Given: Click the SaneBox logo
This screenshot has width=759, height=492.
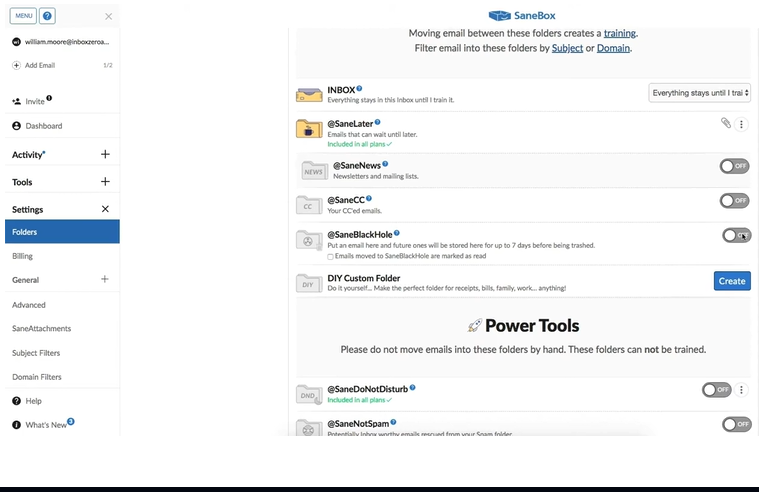Looking at the screenshot, I should (522, 15).
